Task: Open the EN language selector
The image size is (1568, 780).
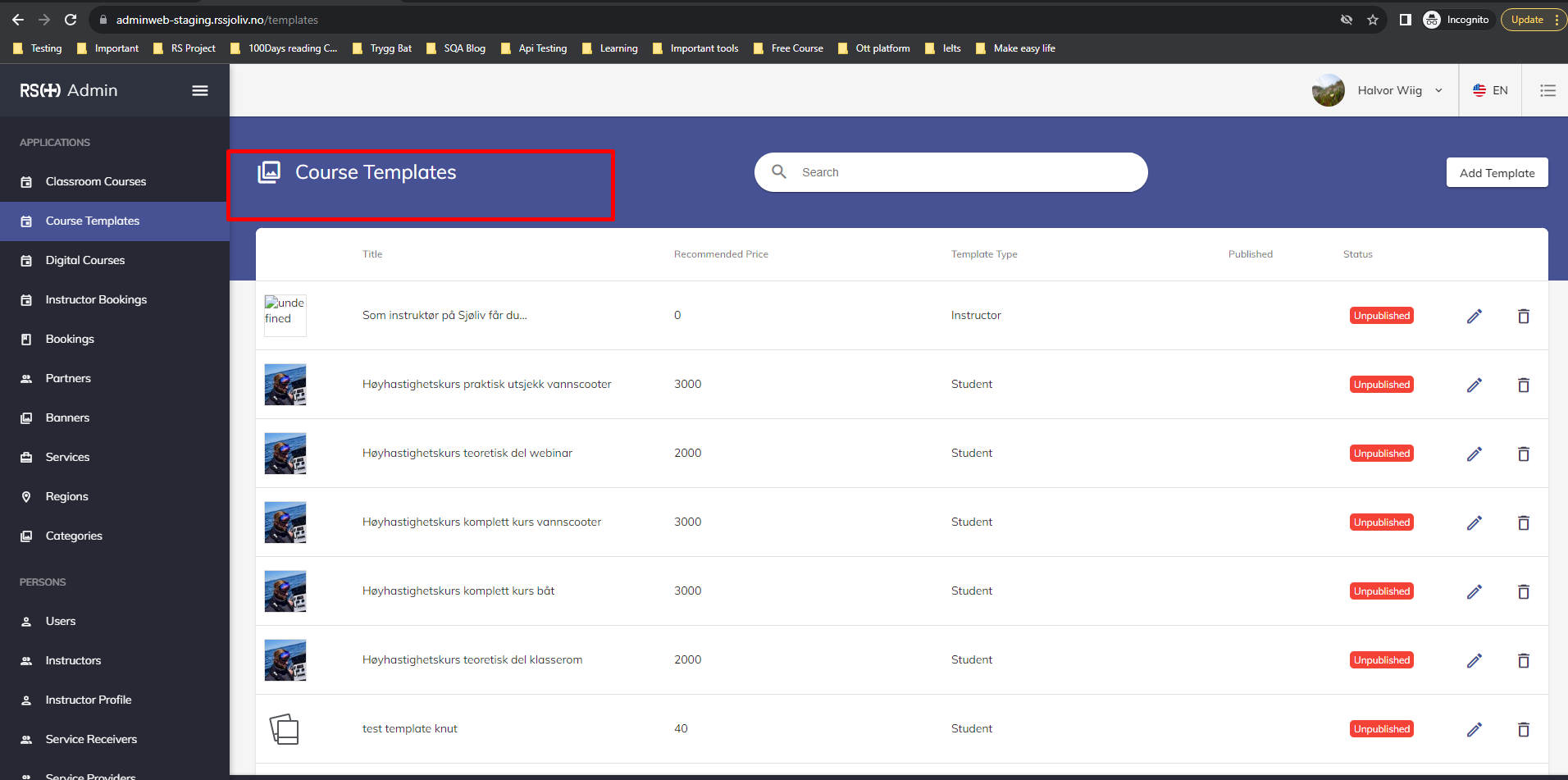Action: (1490, 90)
